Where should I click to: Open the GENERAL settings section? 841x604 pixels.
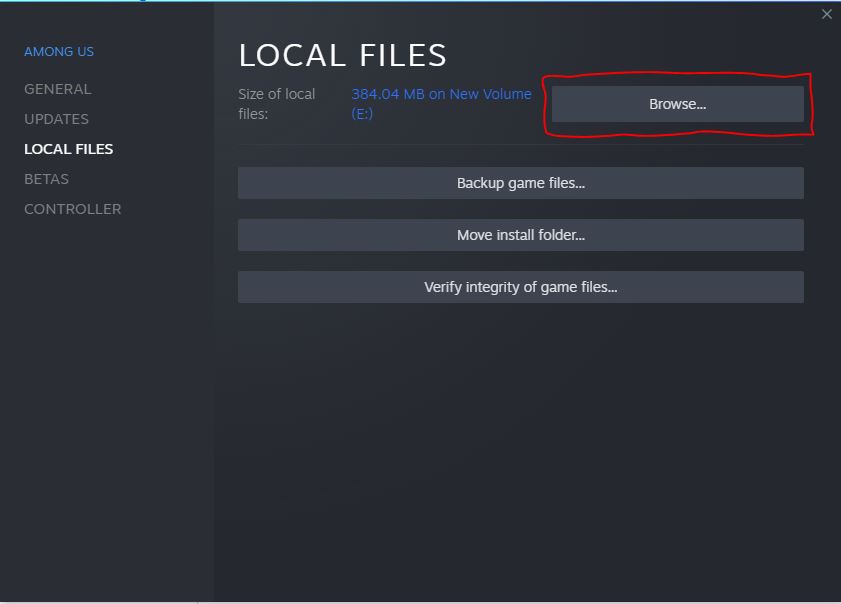tap(57, 89)
